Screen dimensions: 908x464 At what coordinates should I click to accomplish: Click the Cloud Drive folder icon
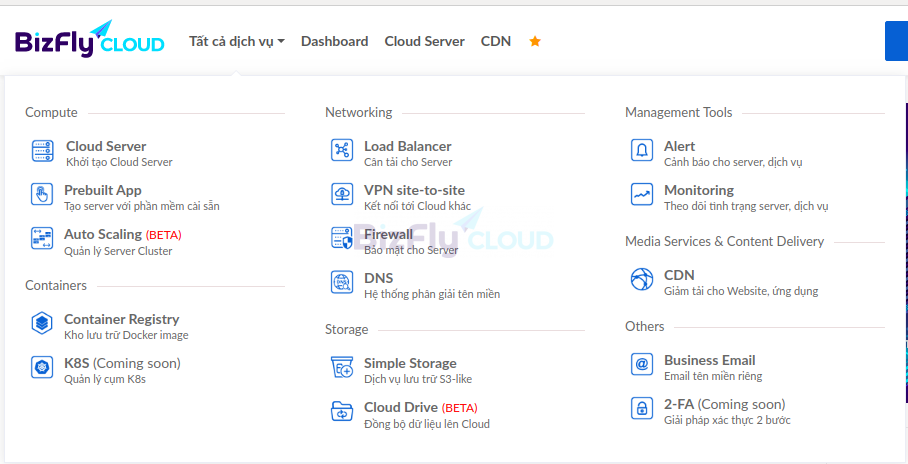(x=342, y=411)
